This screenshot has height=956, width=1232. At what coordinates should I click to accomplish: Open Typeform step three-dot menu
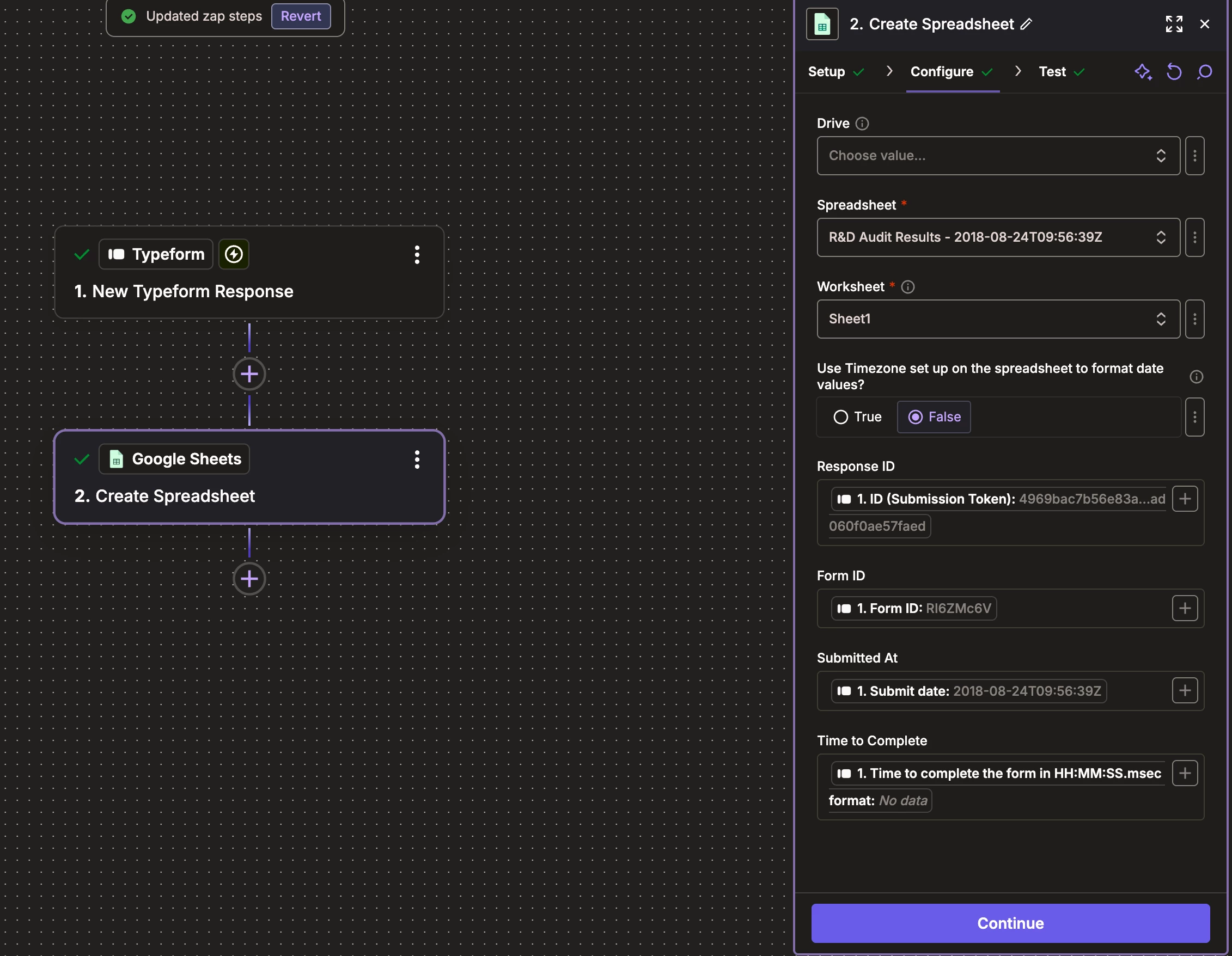coord(417,254)
